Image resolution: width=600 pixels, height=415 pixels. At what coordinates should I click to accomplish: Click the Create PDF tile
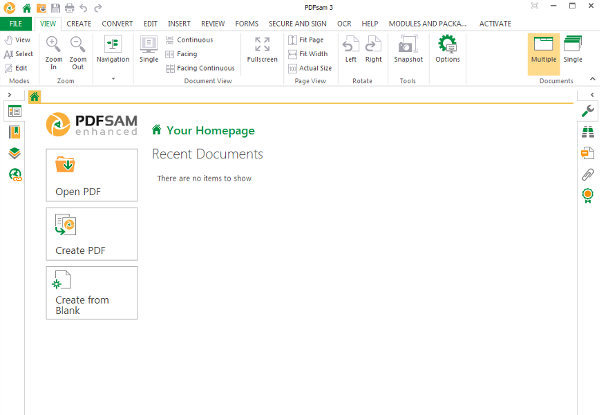92,234
